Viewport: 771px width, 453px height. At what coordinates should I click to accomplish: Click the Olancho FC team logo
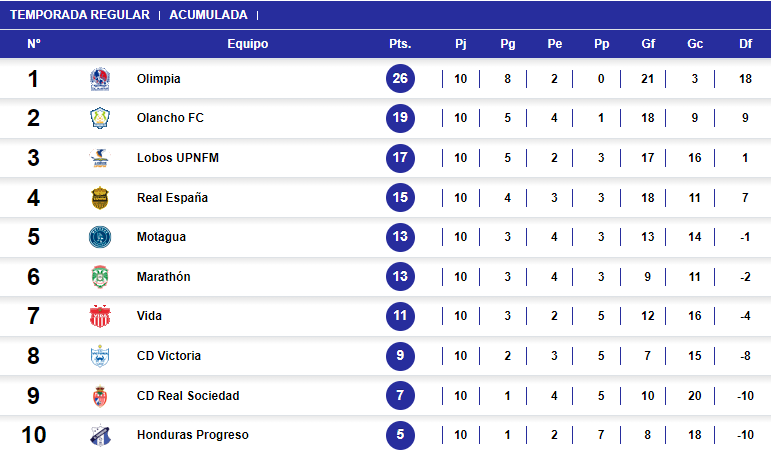[x=100, y=118]
